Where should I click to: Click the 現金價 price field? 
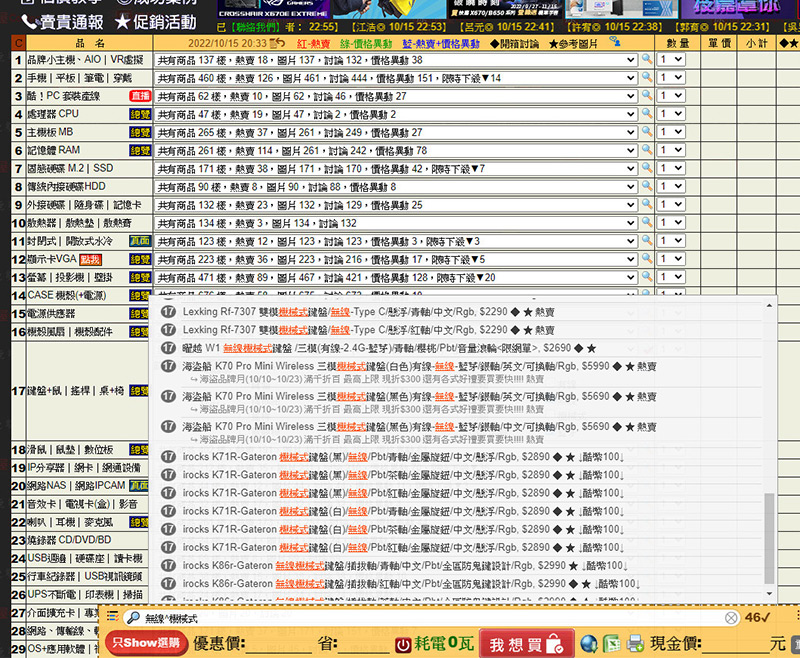tap(735, 644)
